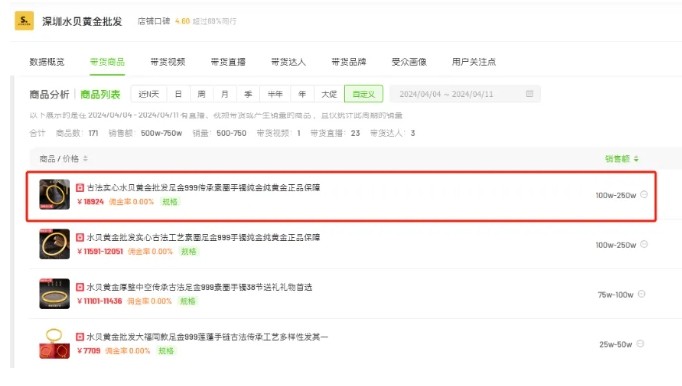Select the 自定义 date range option
Viewport: 682px width, 386px height.
coord(364,94)
